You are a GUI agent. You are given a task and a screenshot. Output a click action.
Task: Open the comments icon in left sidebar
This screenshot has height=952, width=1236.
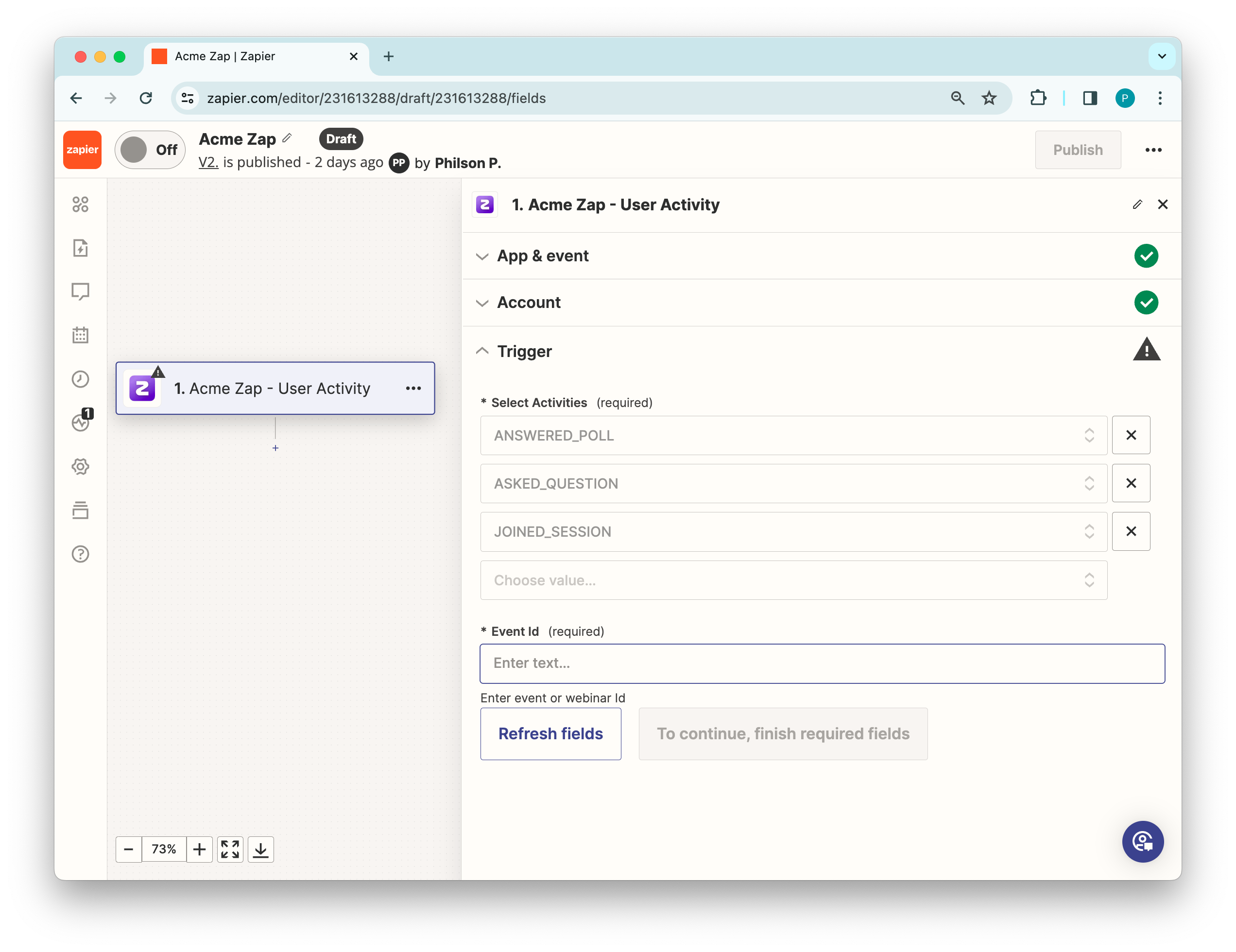[80, 291]
